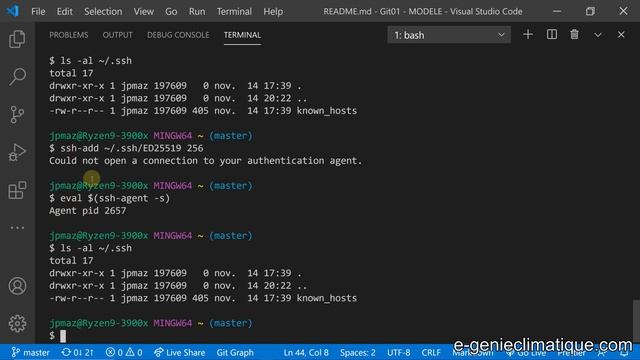This screenshot has height=360, width=640.
Task: Change CRLF end of line sequence
Action: click(x=431, y=352)
